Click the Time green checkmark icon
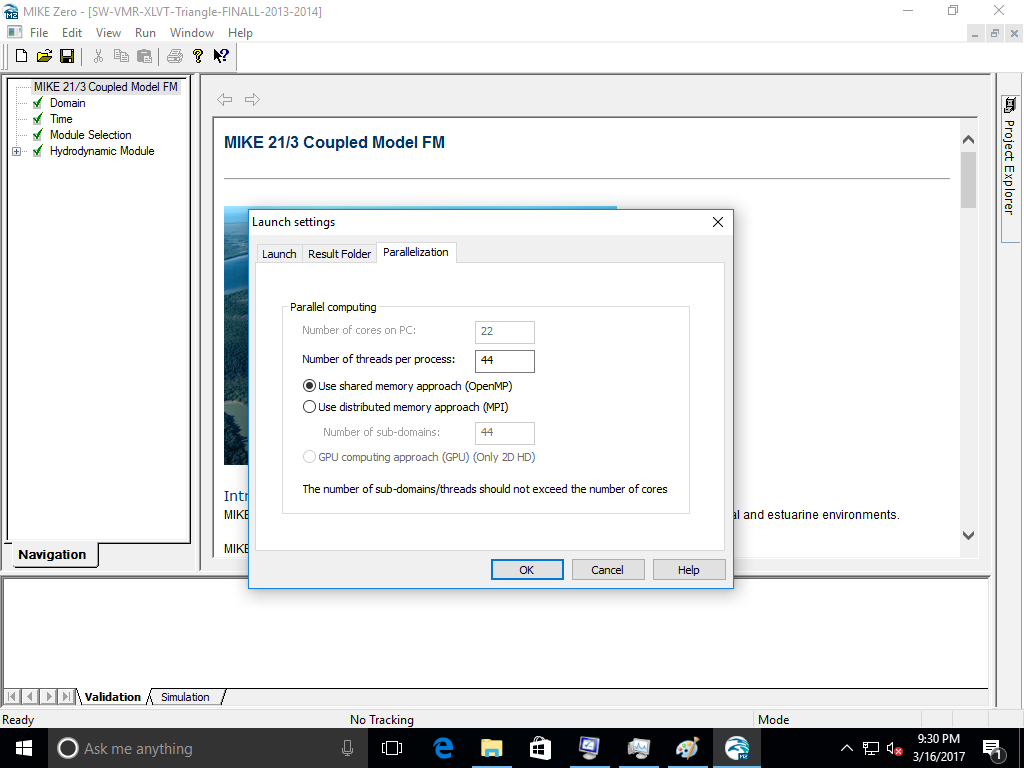The image size is (1024, 768). tap(38, 119)
